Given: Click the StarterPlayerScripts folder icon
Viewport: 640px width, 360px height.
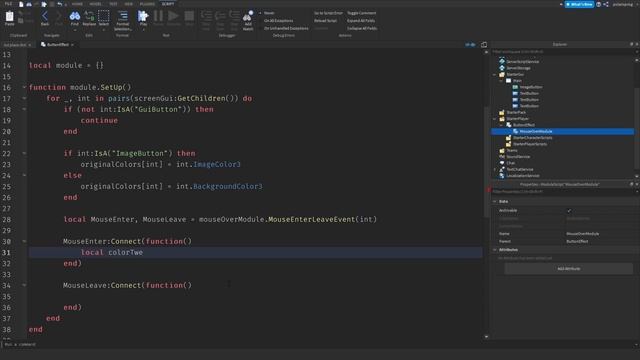Looking at the screenshot, I should click(x=509, y=144).
